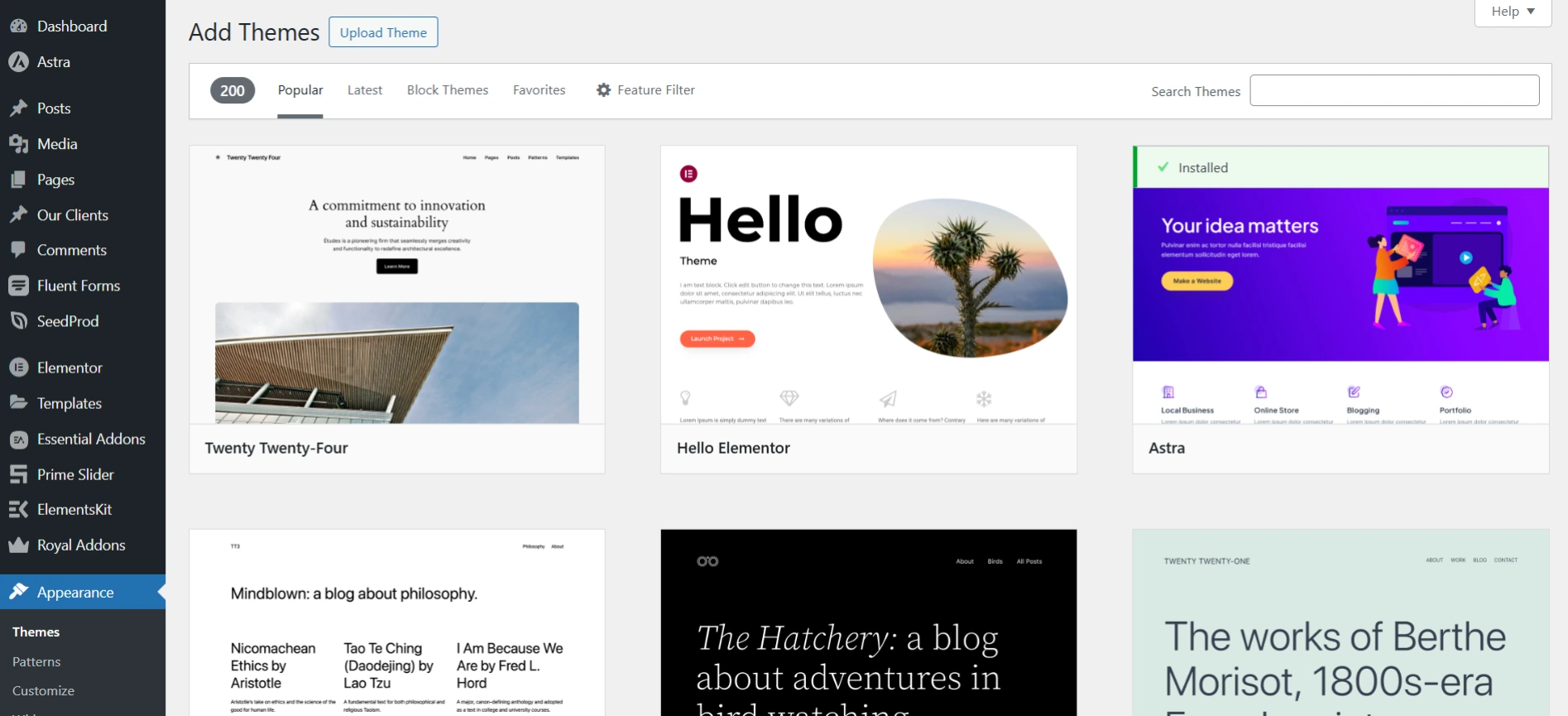Click the Essential Addons icon
Viewport: 1568px width, 716px height.
pos(18,440)
